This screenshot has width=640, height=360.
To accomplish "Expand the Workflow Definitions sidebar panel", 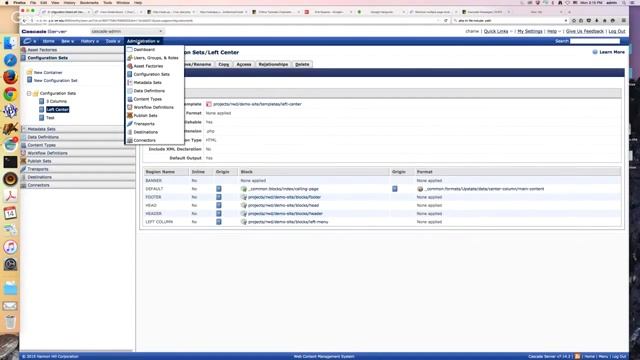I will coord(78,153).
